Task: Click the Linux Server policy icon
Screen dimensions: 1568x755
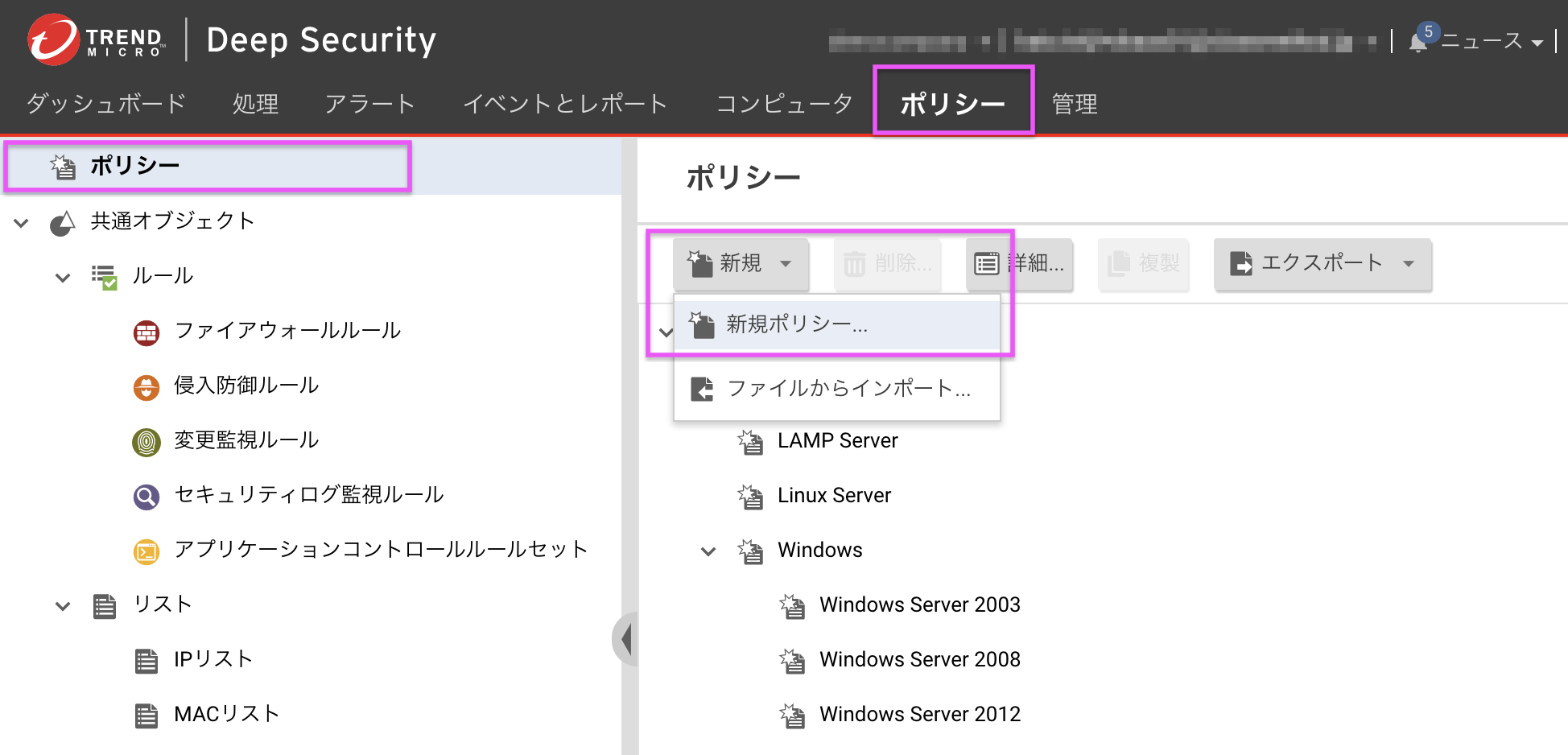Action: [x=751, y=497]
